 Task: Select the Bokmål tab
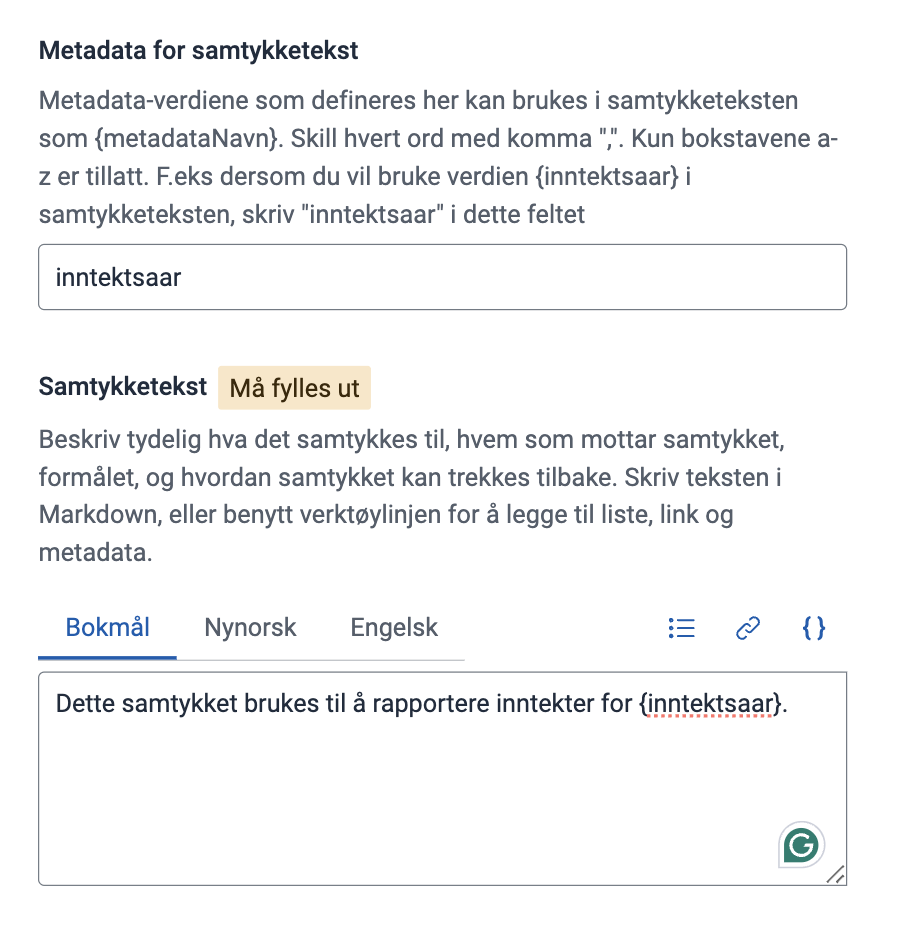[107, 628]
